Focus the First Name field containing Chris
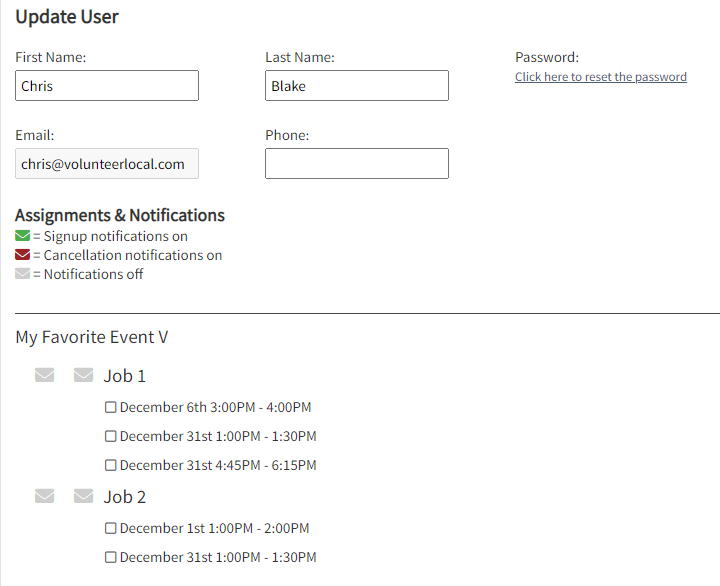The height and width of the screenshot is (586, 720). [x=107, y=85]
